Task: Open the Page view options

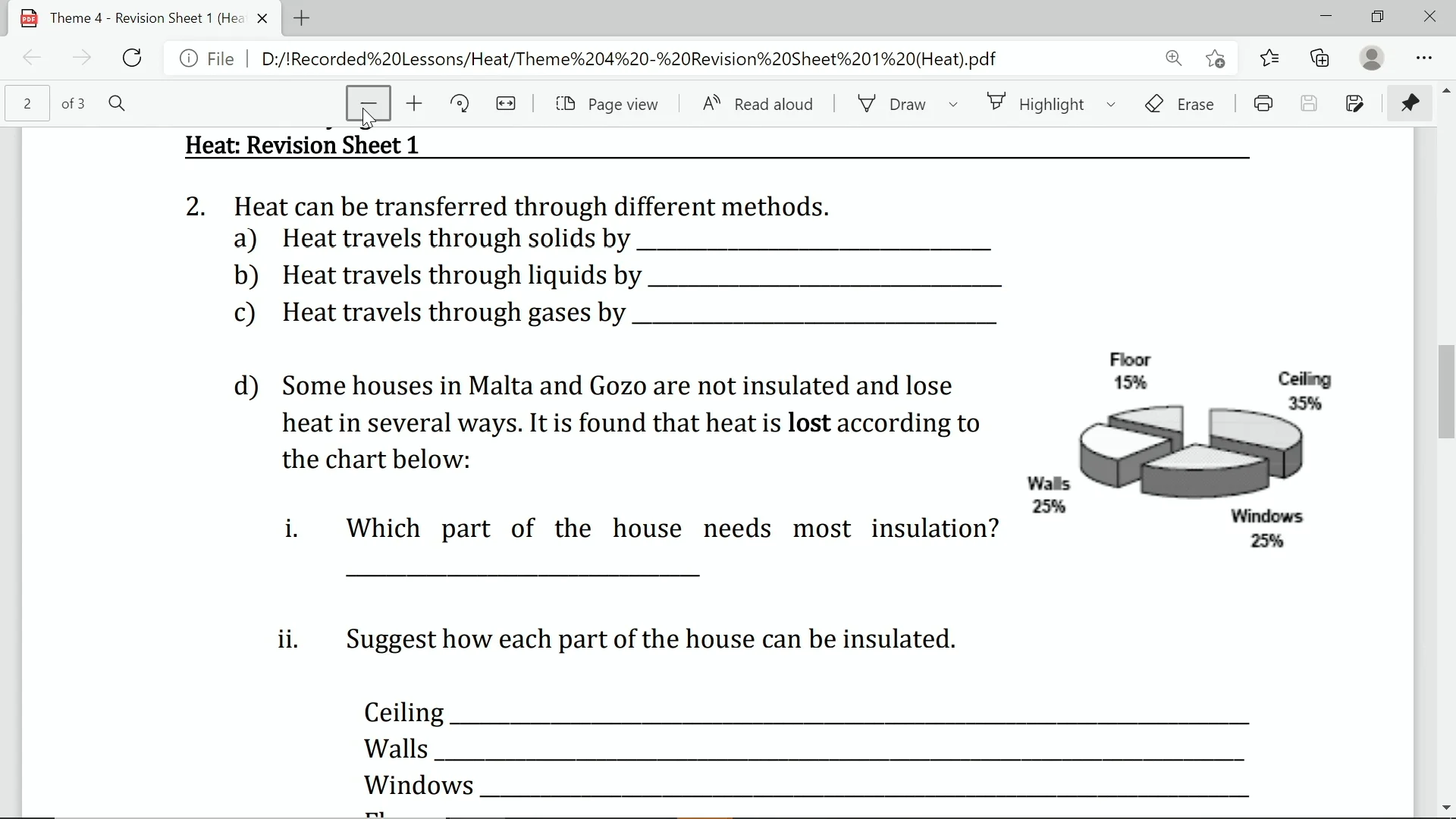Action: pyautogui.click(x=607, y=104)
